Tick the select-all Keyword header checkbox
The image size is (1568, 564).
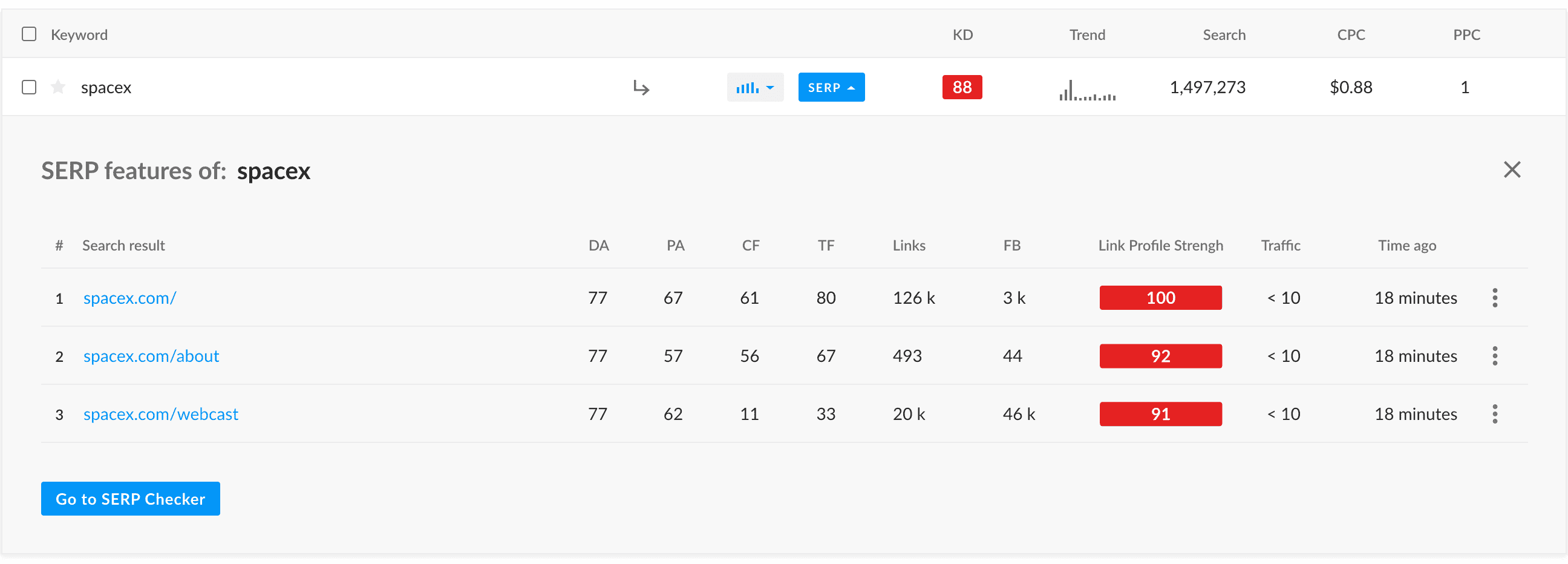pyautogui.click(x=29, y=34)
